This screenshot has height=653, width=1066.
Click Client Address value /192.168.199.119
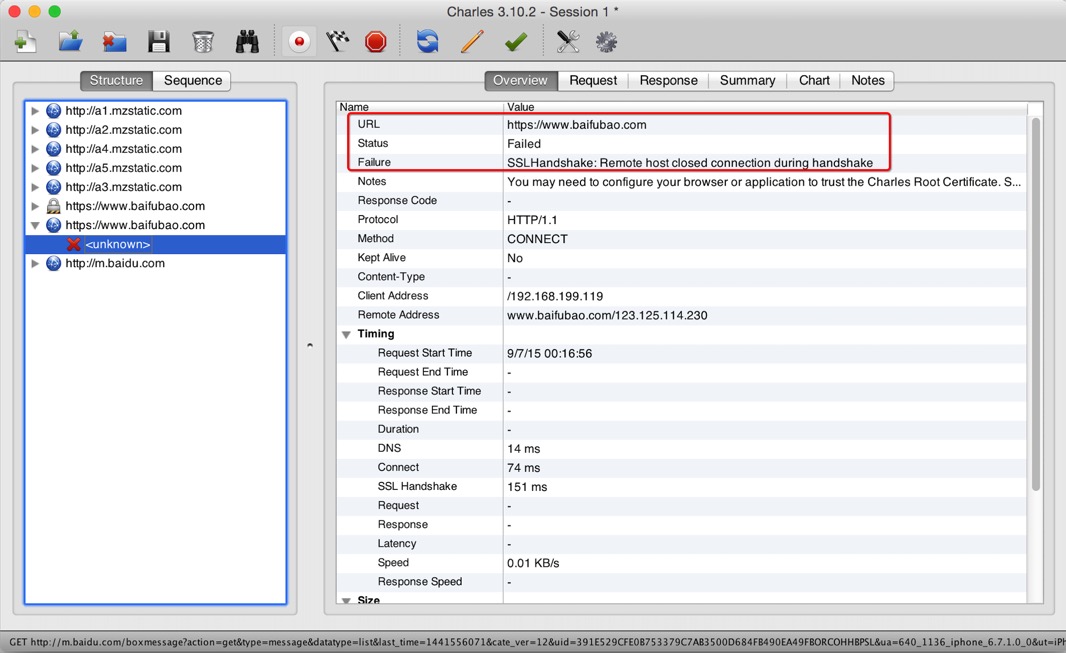(555, 296)
